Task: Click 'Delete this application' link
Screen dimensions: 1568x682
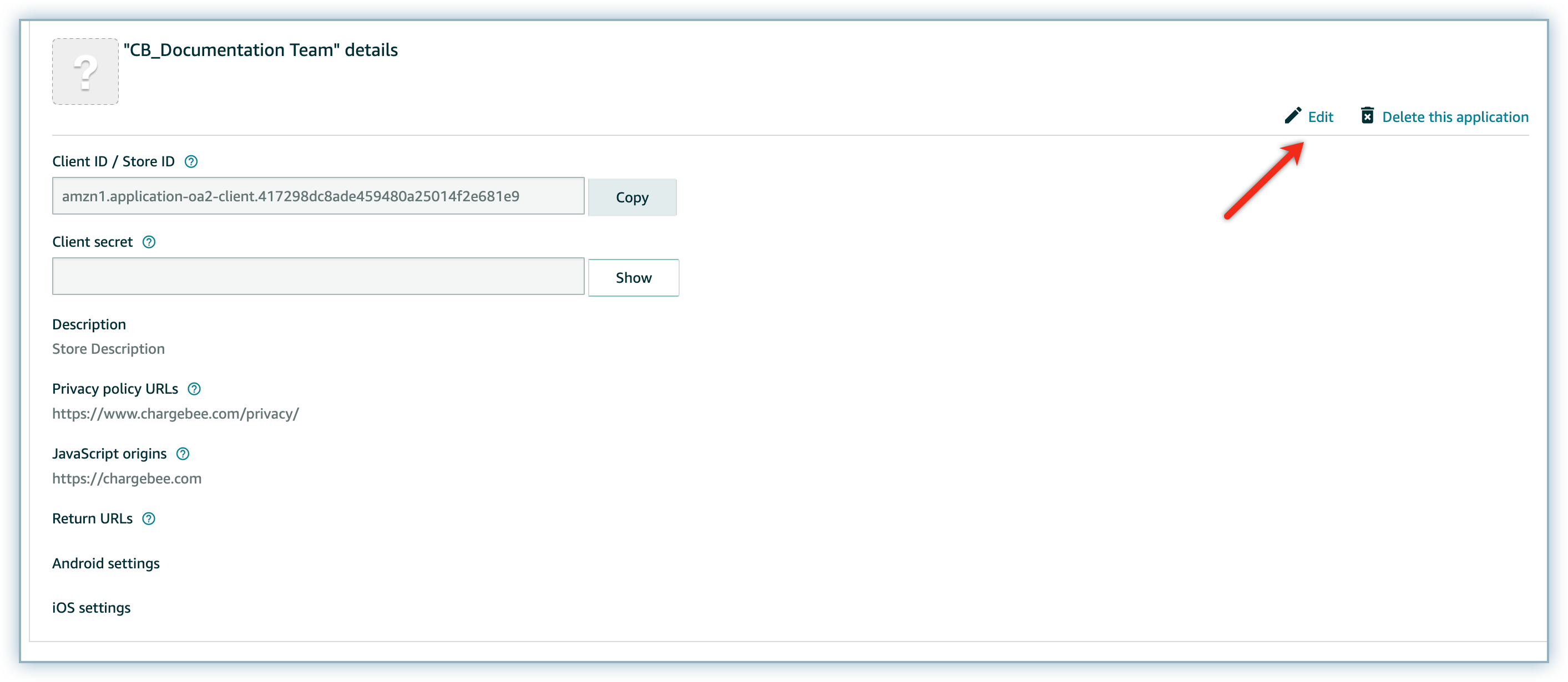Action: point(1455,117)
